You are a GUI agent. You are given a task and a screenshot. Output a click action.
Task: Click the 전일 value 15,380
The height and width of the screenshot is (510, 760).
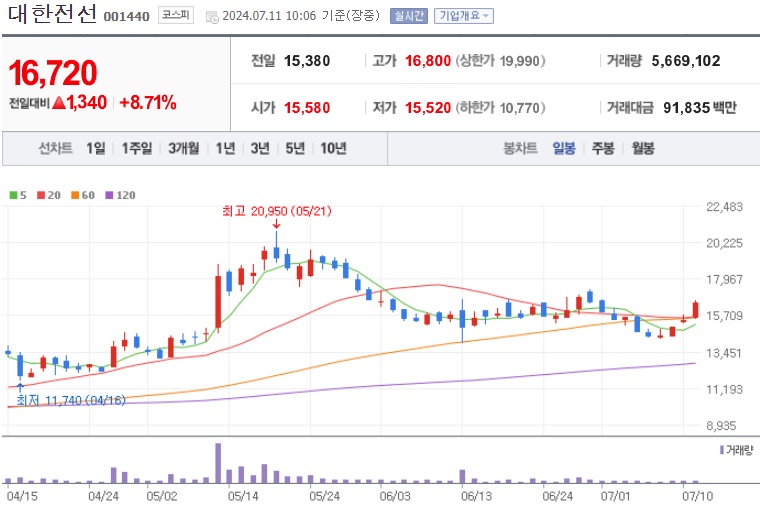pos(307,61)
